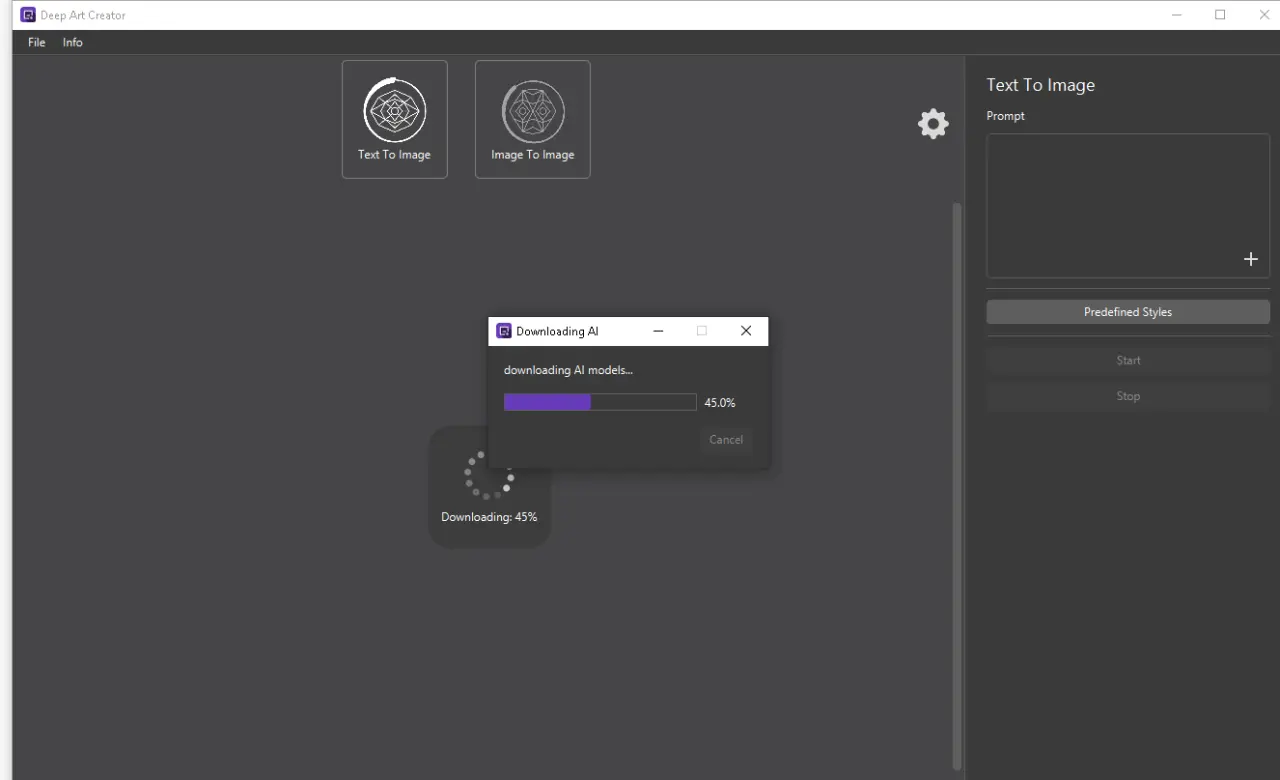Click the Downloading AI dialog app icon
Screen dimensions: 1280x780
point(504,331)
